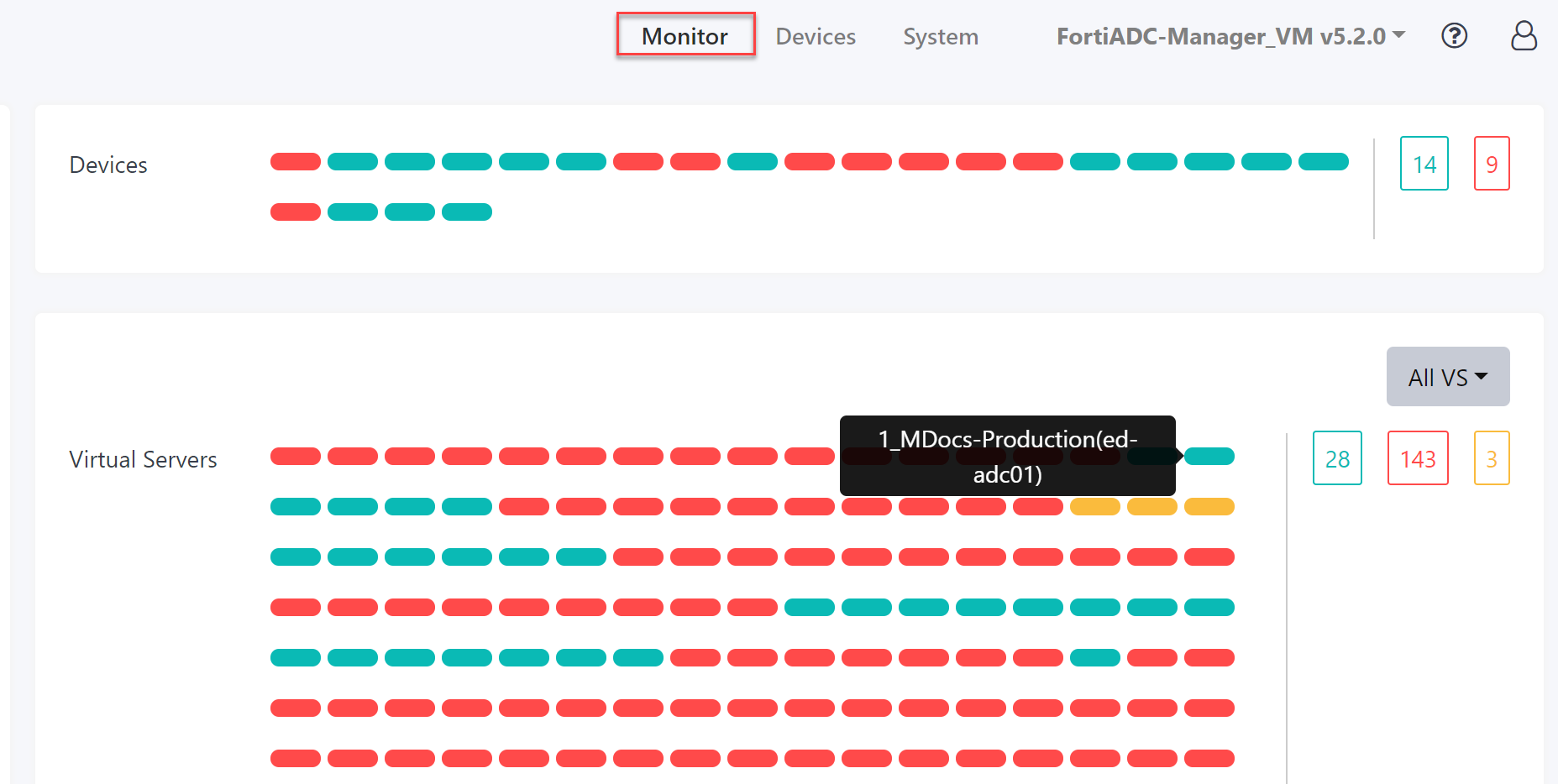Click the first red pill in Virtual Servers
This screenshot has height=784, width=1558.
(x=296, y=457)
